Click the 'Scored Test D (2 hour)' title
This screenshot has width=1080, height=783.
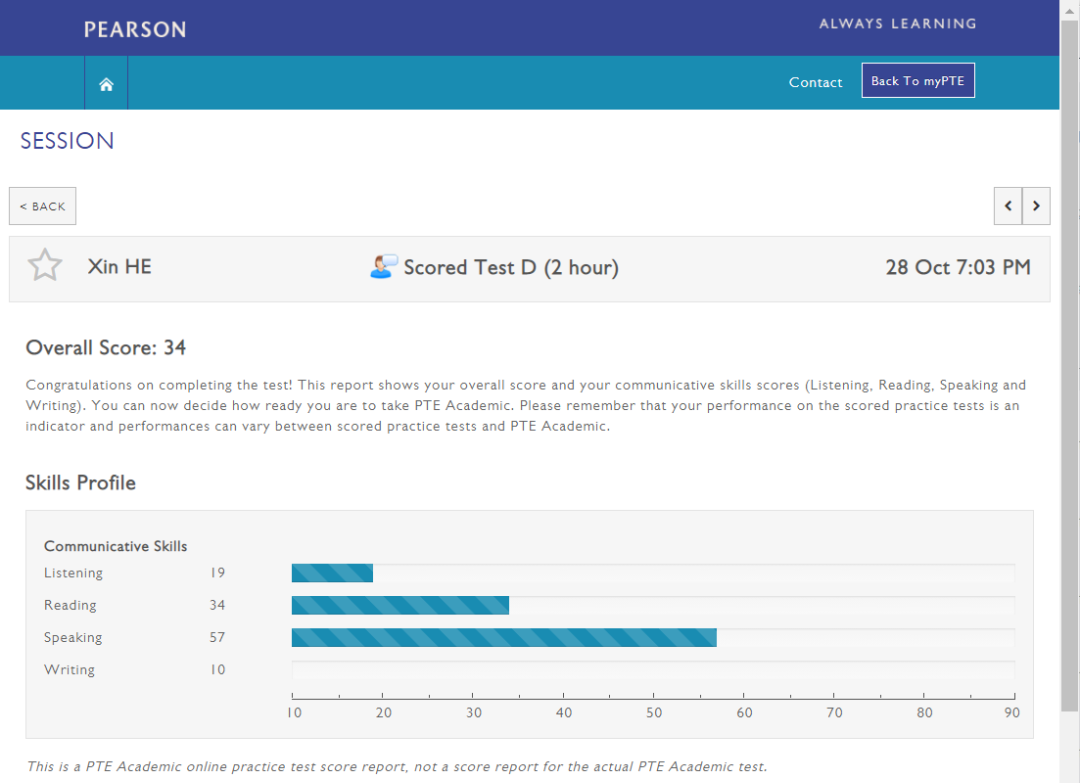(x=511, y=267)
